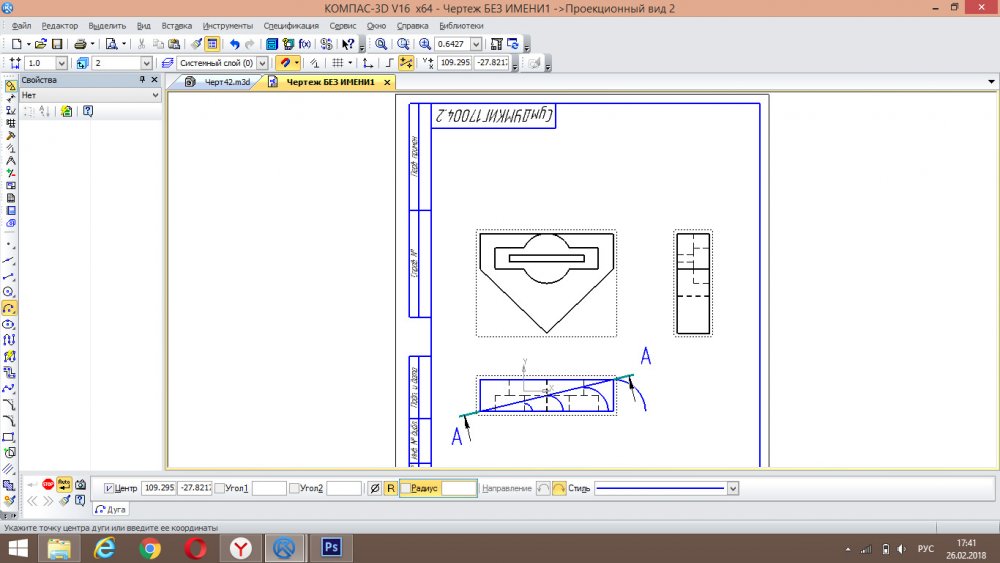Open Photoshop from the taskbar
The image size is (1000, 563).
pos(331,548)
